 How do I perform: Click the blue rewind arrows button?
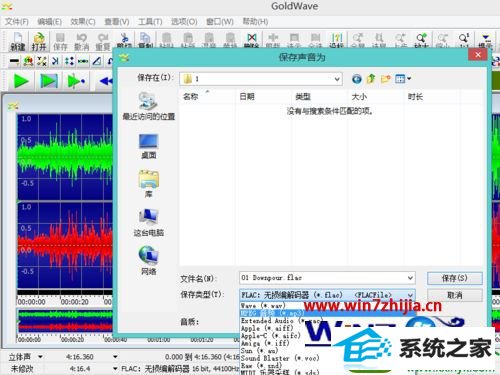pyautogui.click(x=106, y=81)
